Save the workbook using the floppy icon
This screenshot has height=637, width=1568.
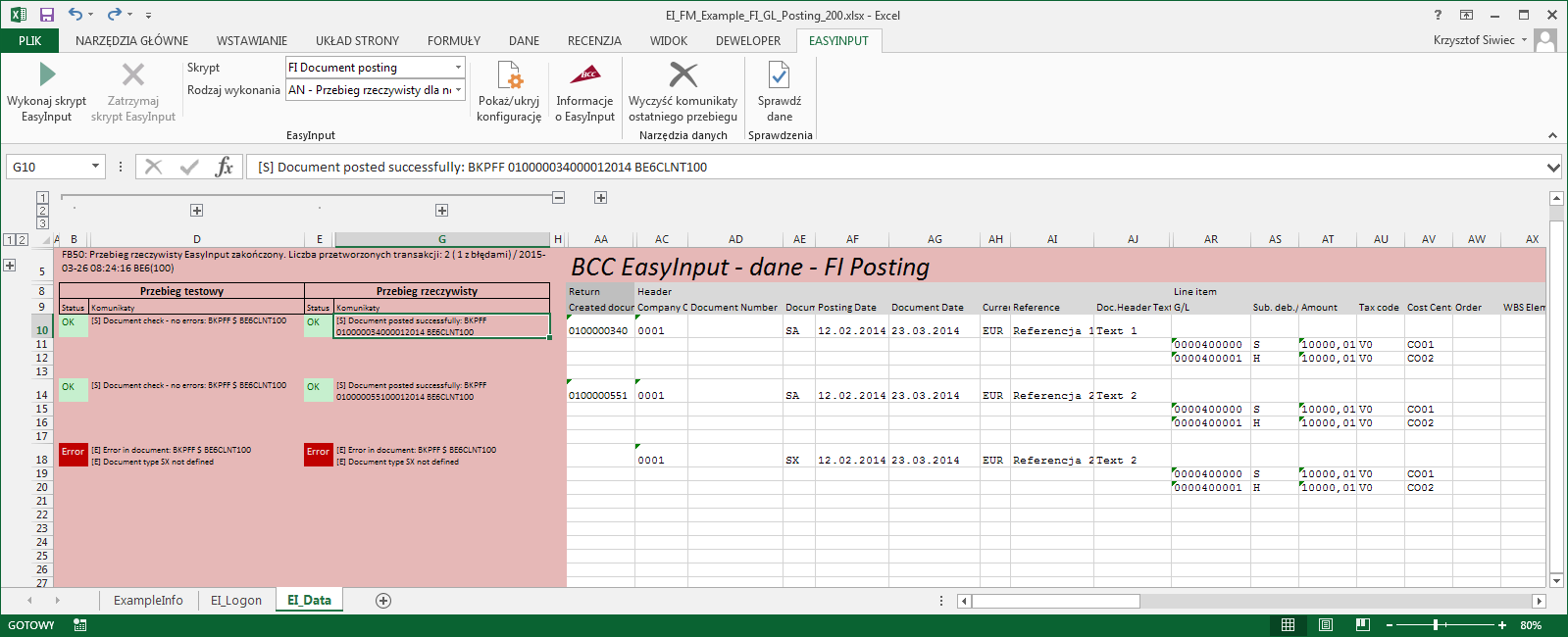(x=46, y=15)
